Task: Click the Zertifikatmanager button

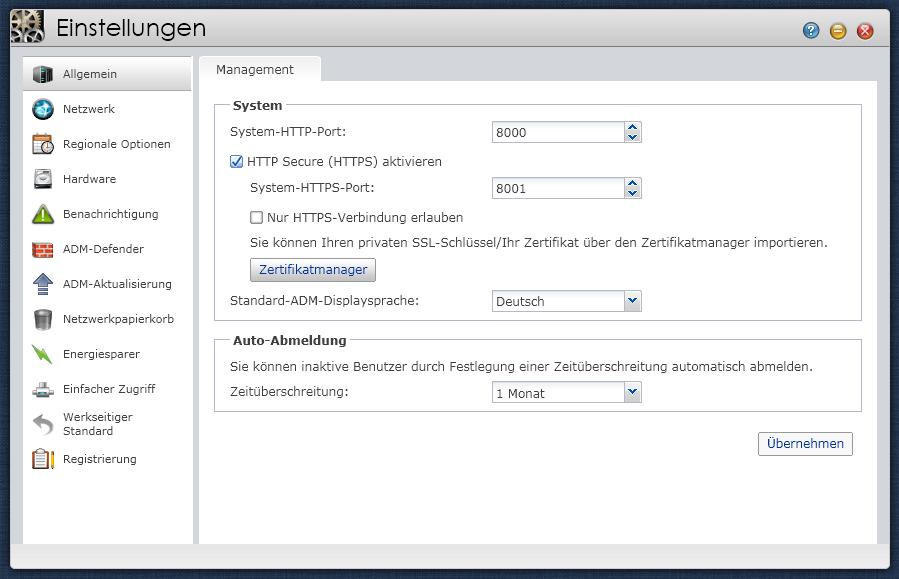Action: click(312, 269)
